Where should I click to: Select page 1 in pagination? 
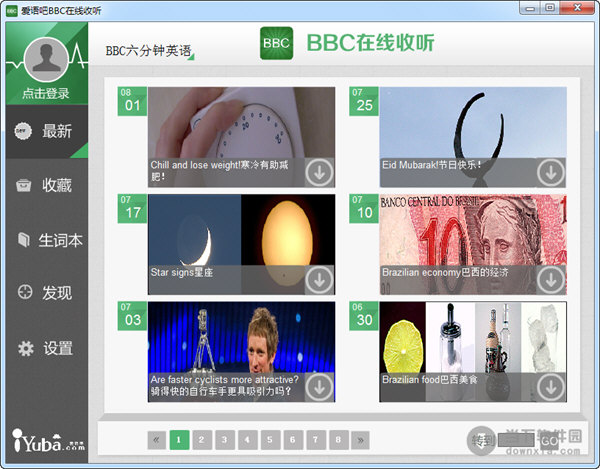pos(179,440)
